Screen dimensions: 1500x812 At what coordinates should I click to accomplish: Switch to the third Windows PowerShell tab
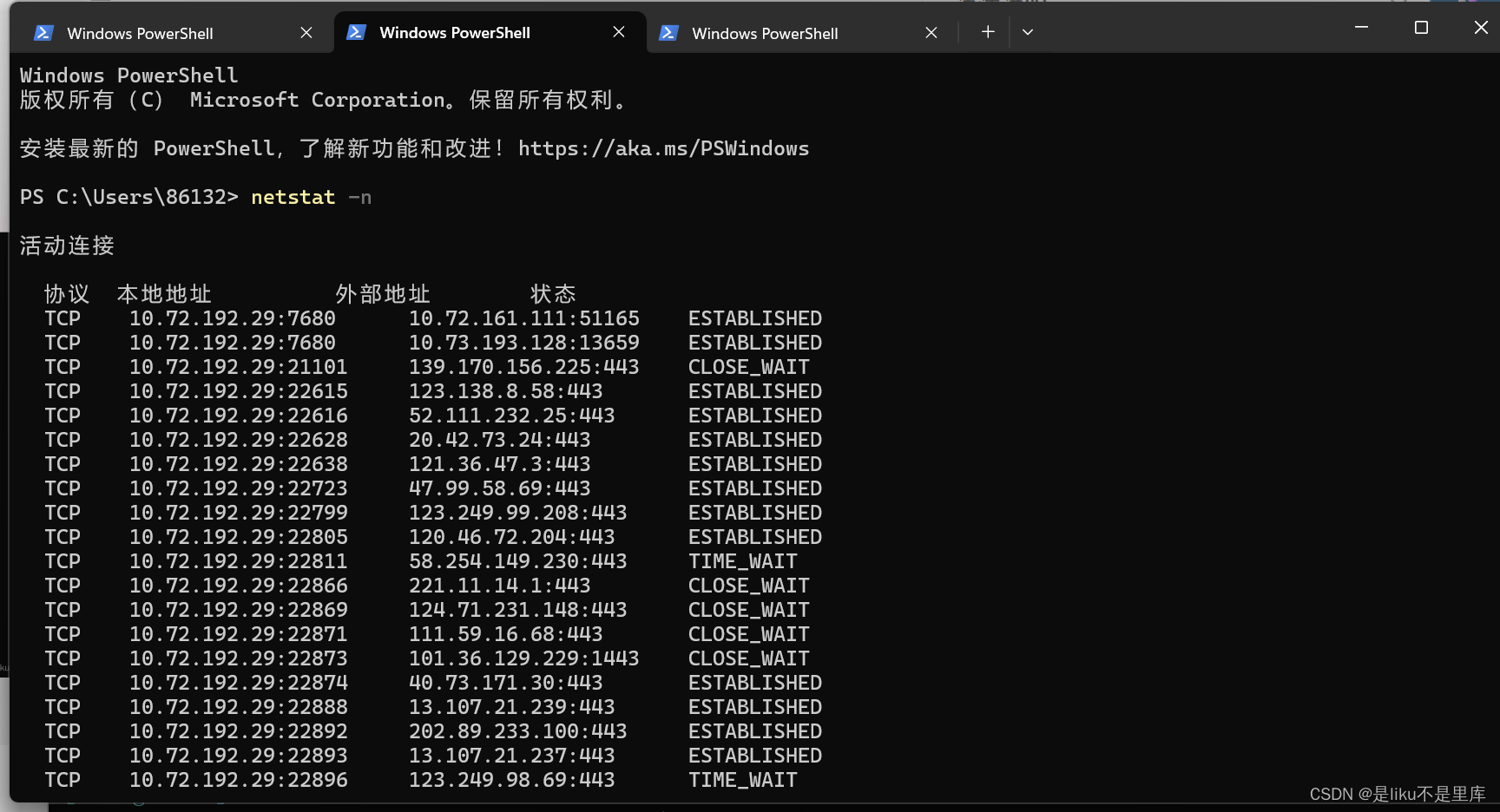803,33
